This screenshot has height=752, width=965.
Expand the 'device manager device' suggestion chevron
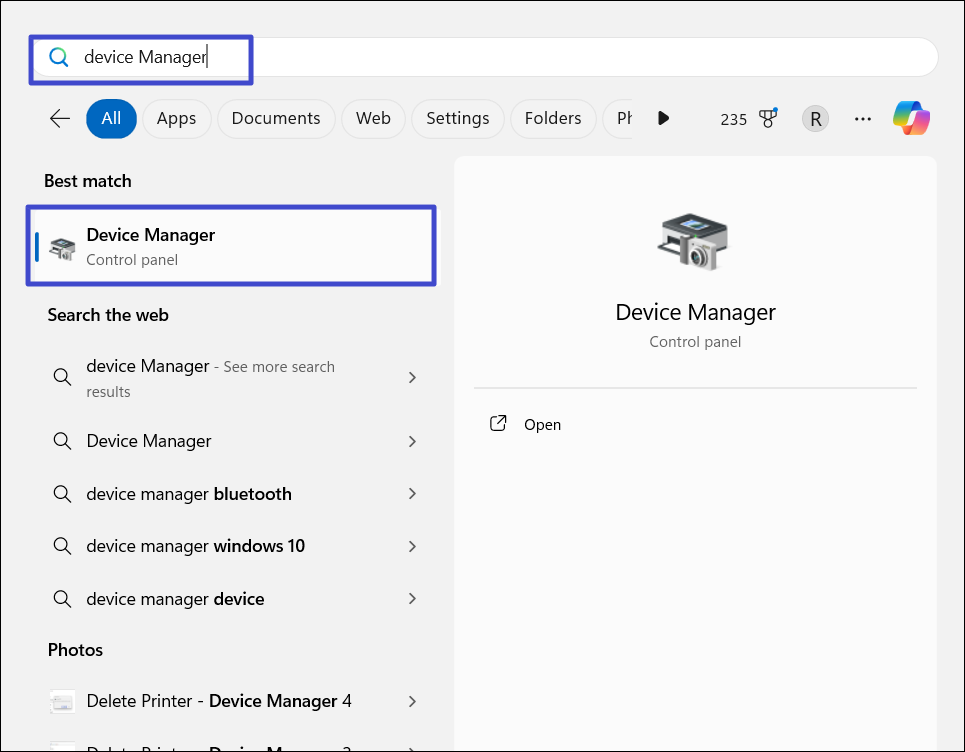412,599
